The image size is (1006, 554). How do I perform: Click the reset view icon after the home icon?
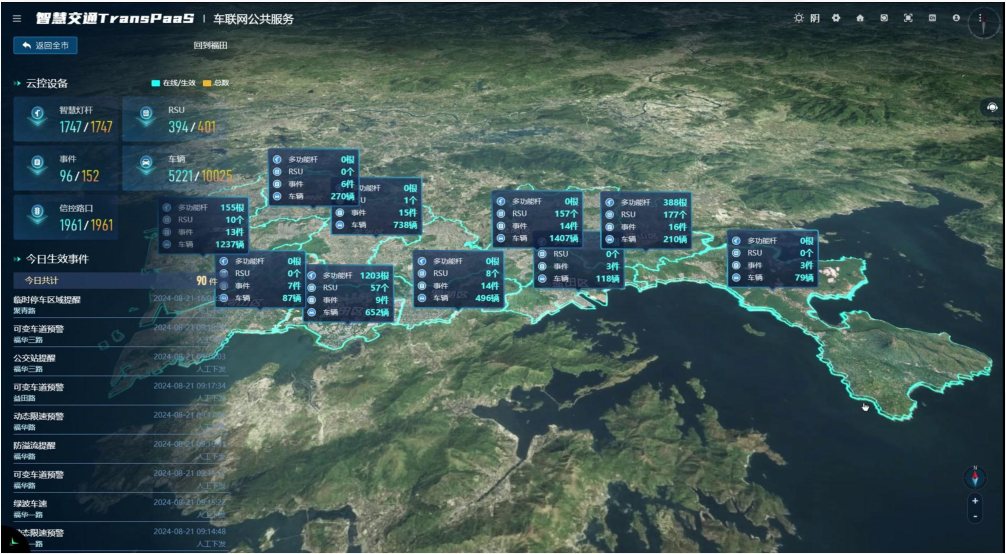click(x=884, y=18)
